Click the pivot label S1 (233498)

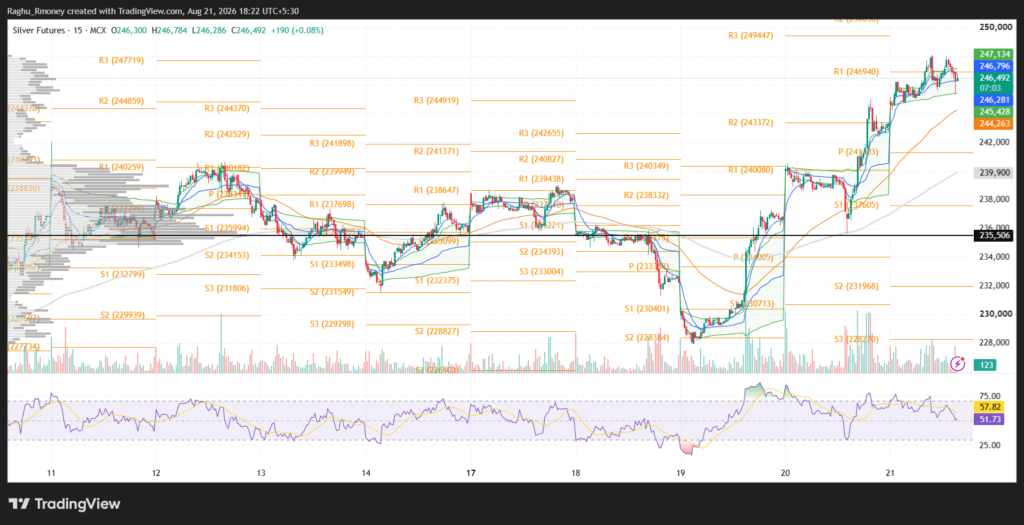tap(332, 264)
